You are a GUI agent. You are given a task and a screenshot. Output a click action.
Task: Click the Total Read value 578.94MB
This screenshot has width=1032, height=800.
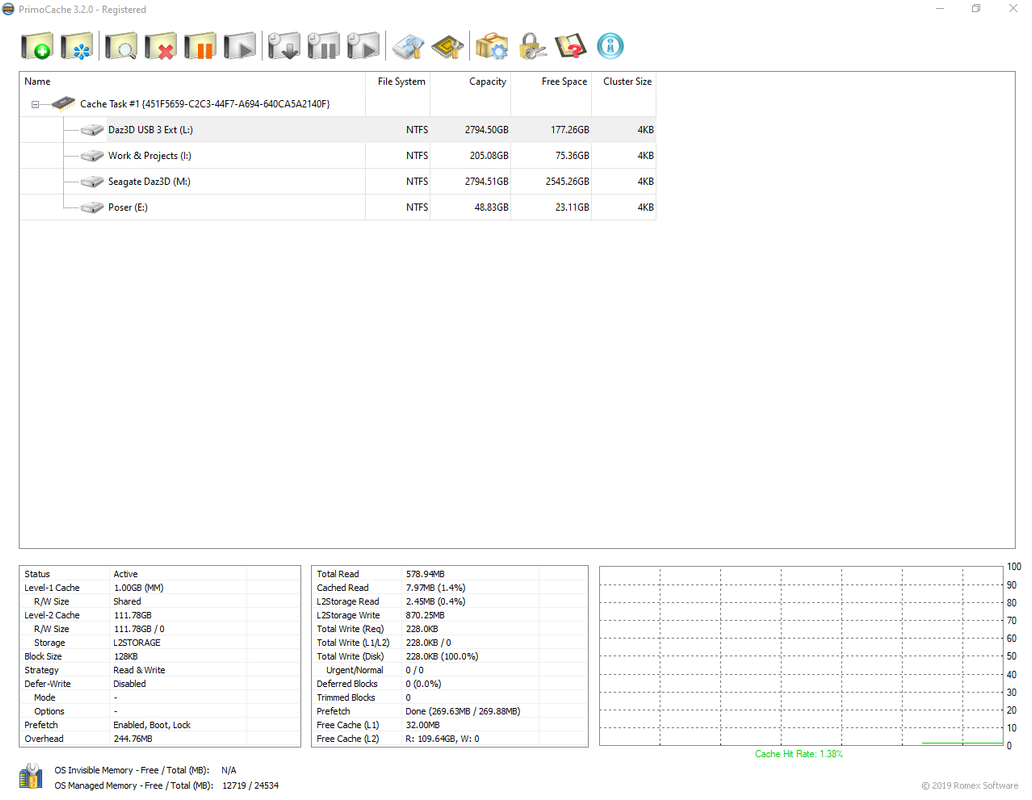click(x=425, y=574)
